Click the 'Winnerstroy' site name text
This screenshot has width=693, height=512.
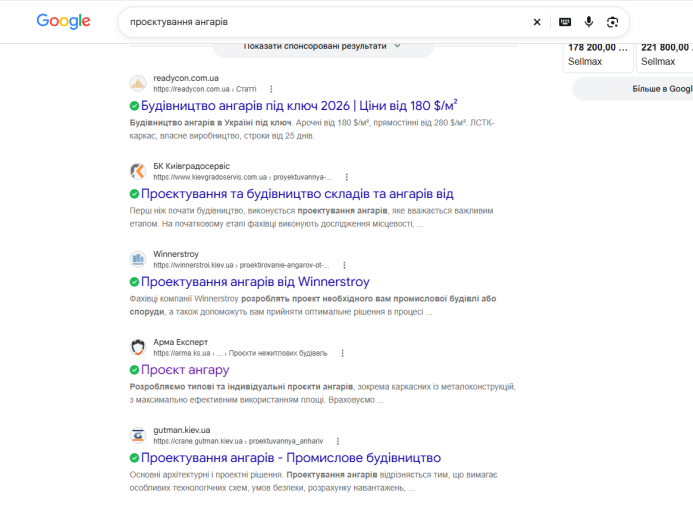(x=176, y=254)
